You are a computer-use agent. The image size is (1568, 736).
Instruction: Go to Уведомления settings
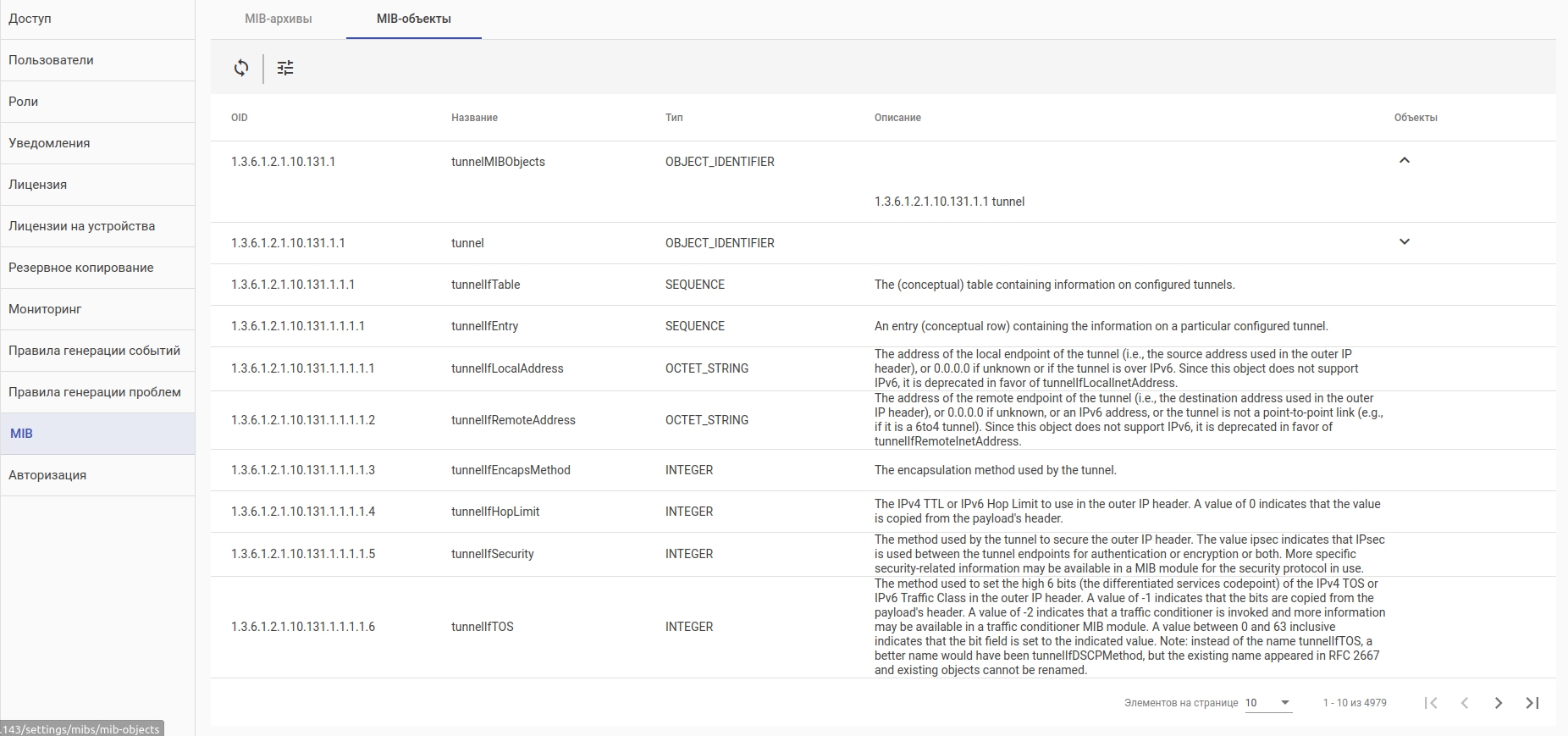click(49, 143)
